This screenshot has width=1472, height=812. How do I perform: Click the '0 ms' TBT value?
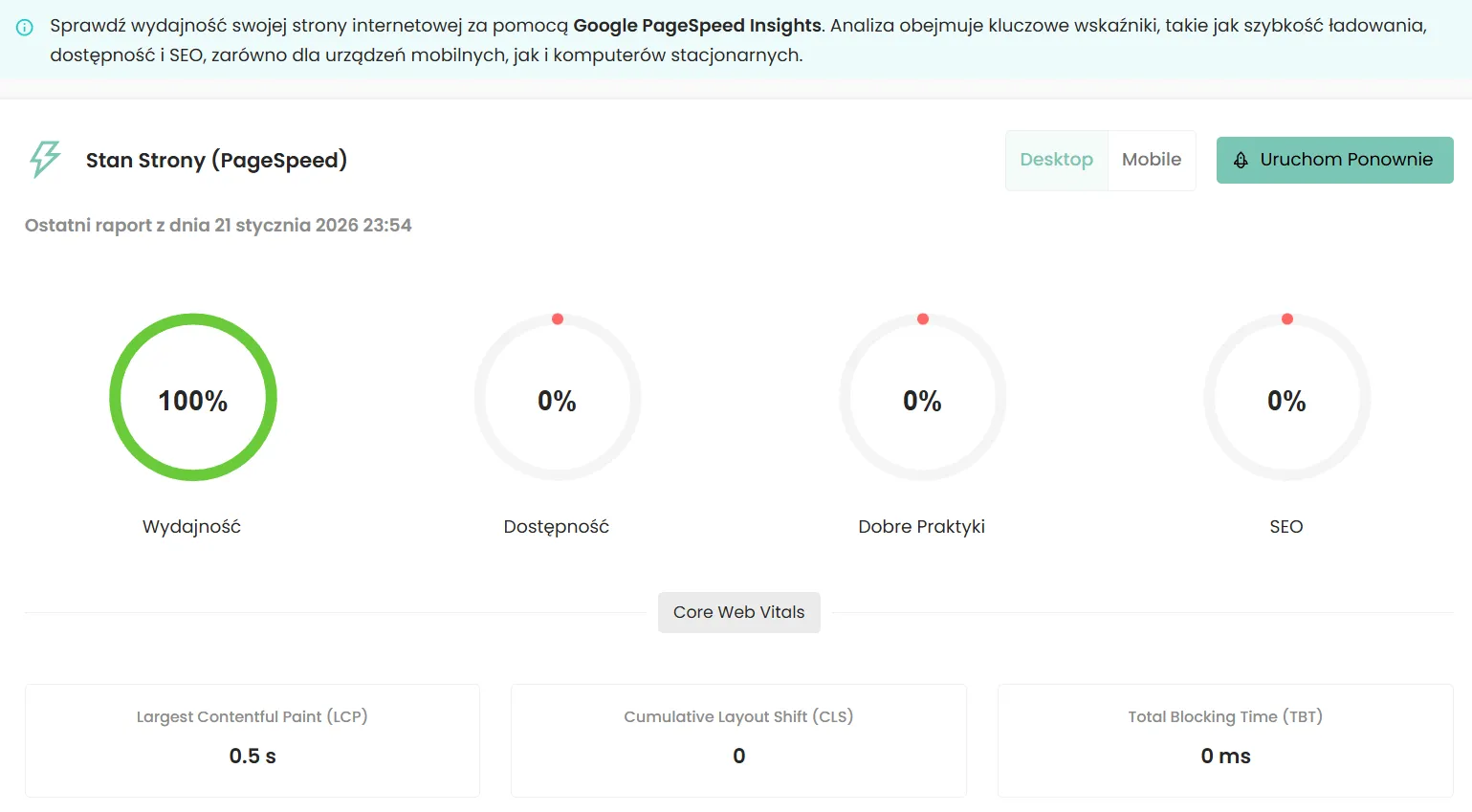(x=1225, y=757)
